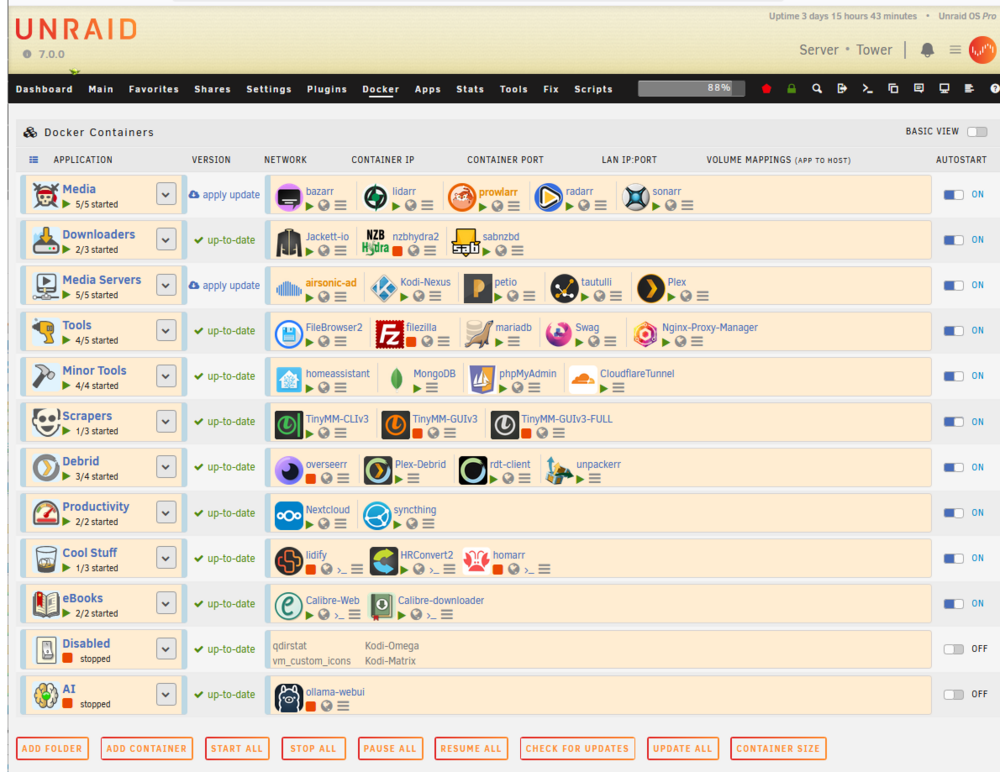Click the STOP ALL button

(x=313, y=748)
